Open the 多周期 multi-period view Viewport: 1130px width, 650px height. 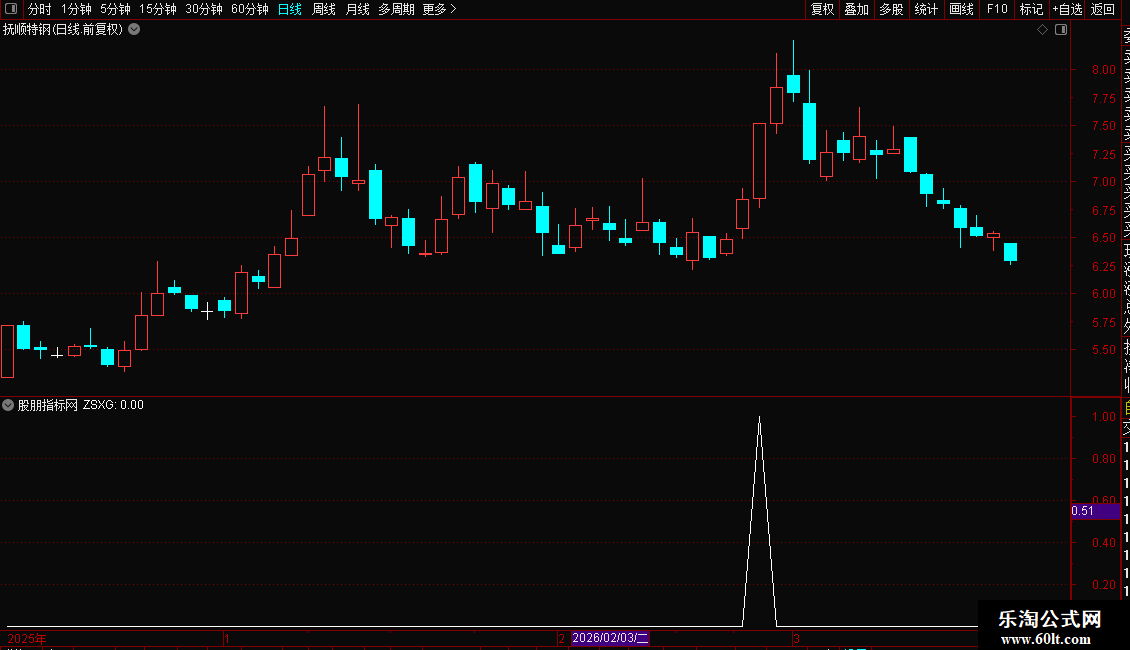coord(396,9)
